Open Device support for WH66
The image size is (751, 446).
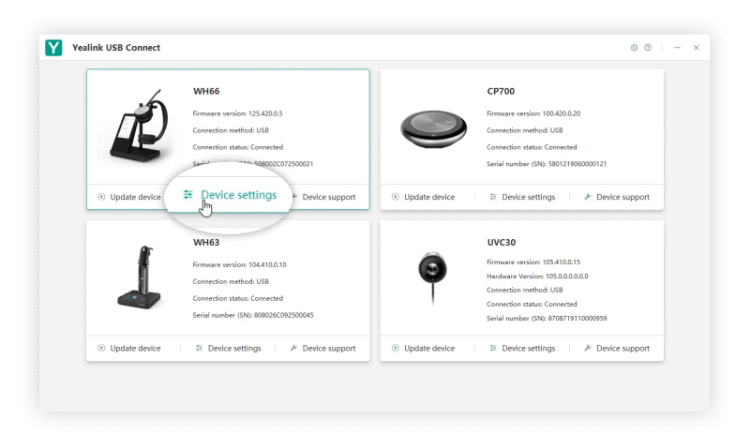coord(323,197)
